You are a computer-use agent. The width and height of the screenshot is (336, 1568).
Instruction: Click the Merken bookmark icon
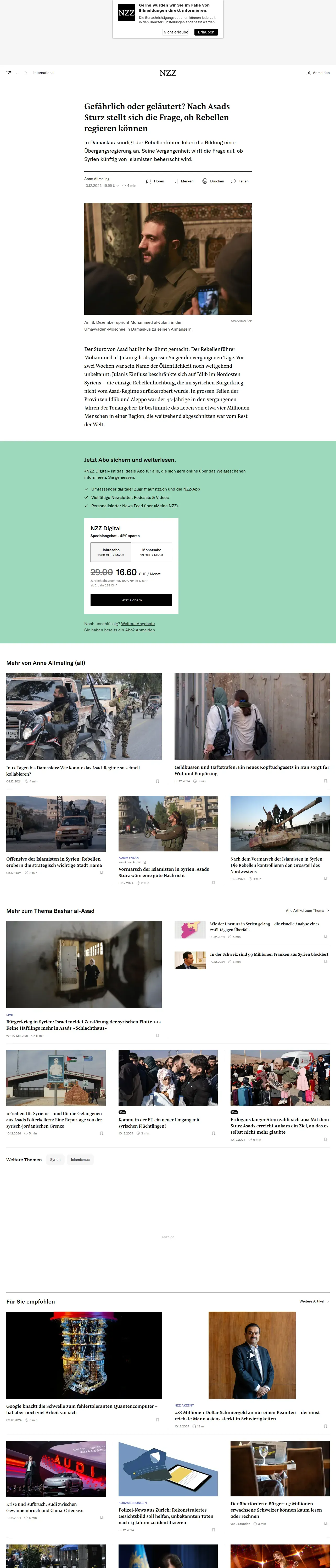coord(176,181)
